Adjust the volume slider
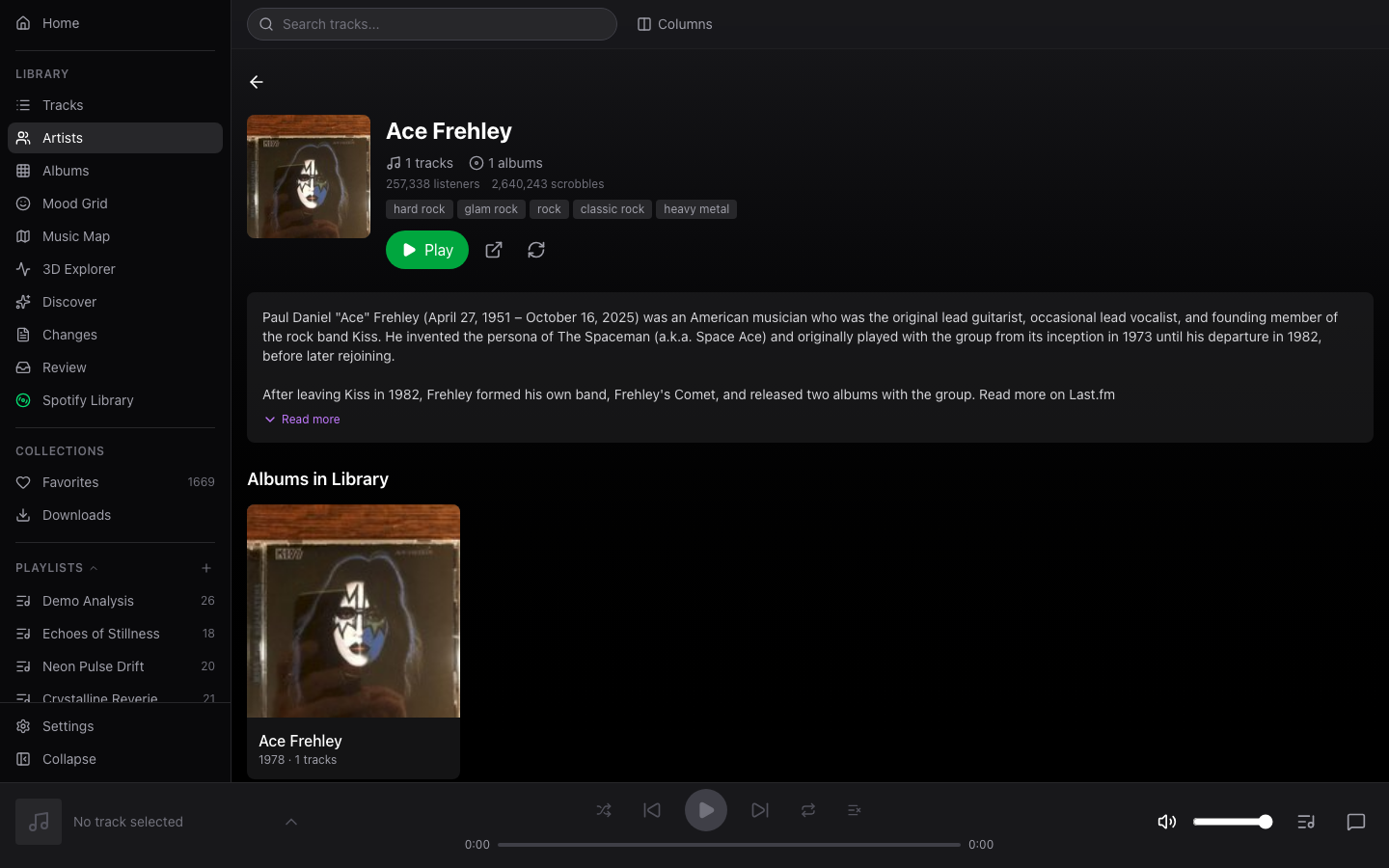 coord(1233,822)
